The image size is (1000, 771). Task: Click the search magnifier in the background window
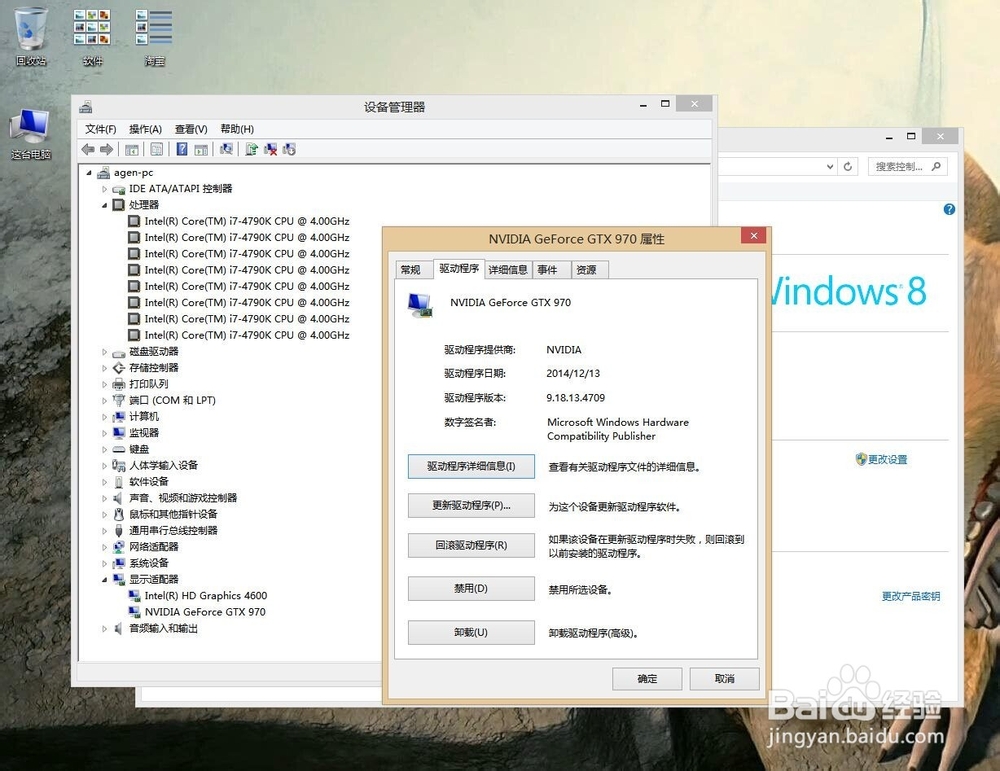[936, 166]
